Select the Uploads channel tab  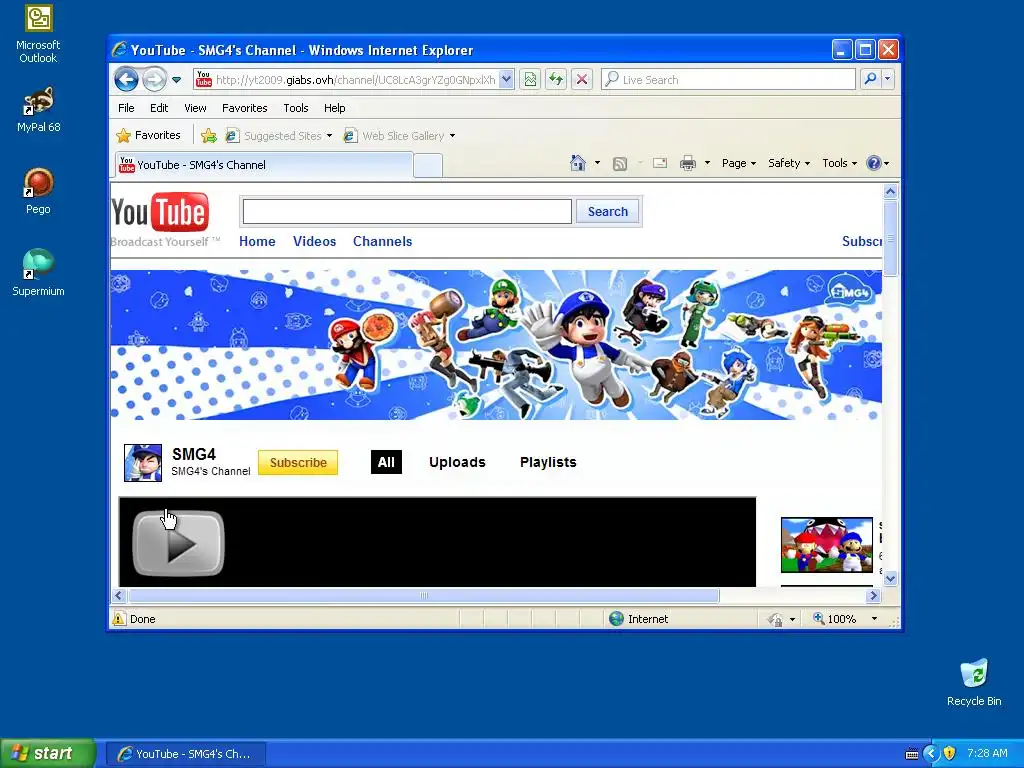[457, 462]
